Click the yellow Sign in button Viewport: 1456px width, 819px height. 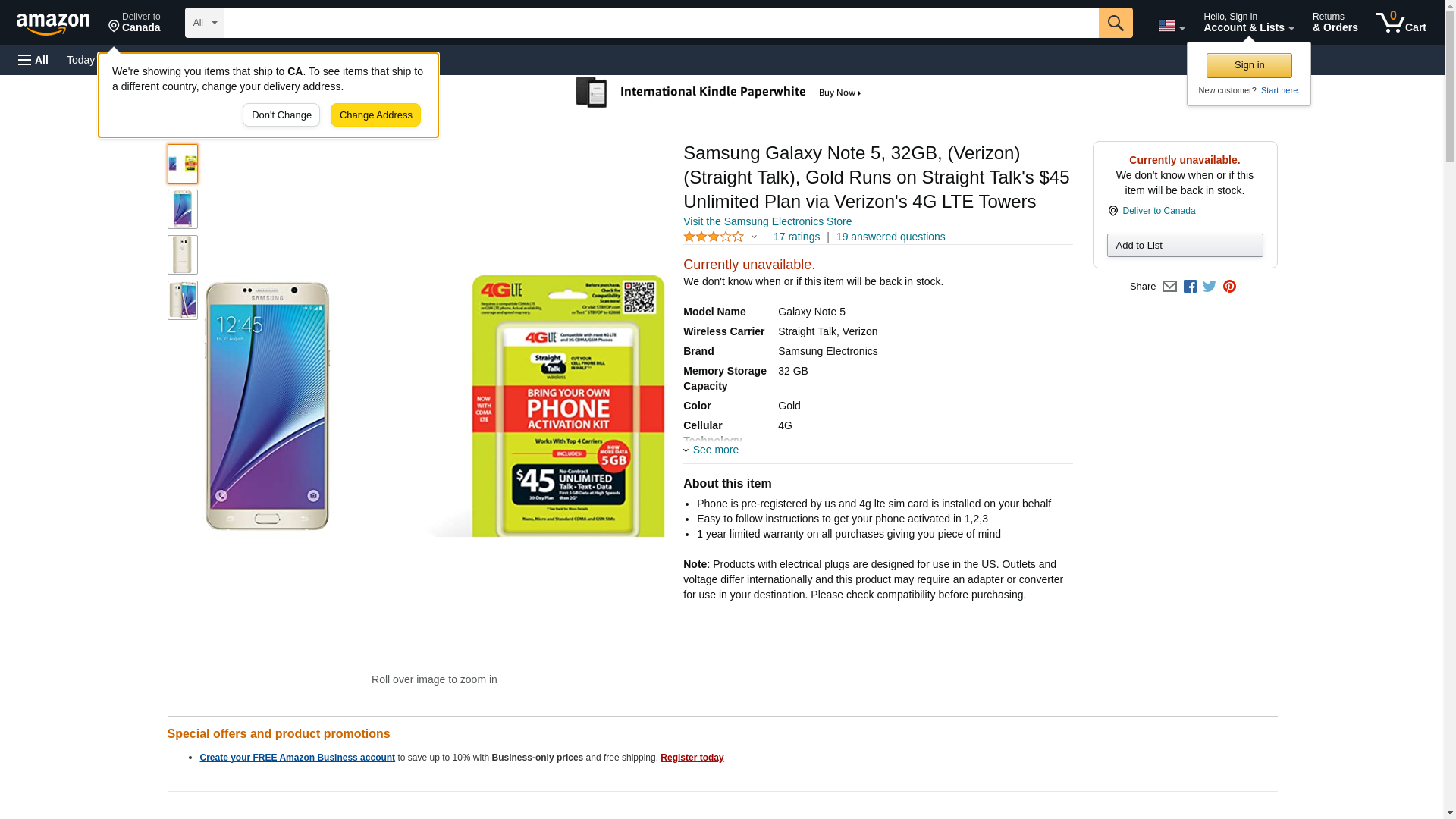pos(1249,65)
